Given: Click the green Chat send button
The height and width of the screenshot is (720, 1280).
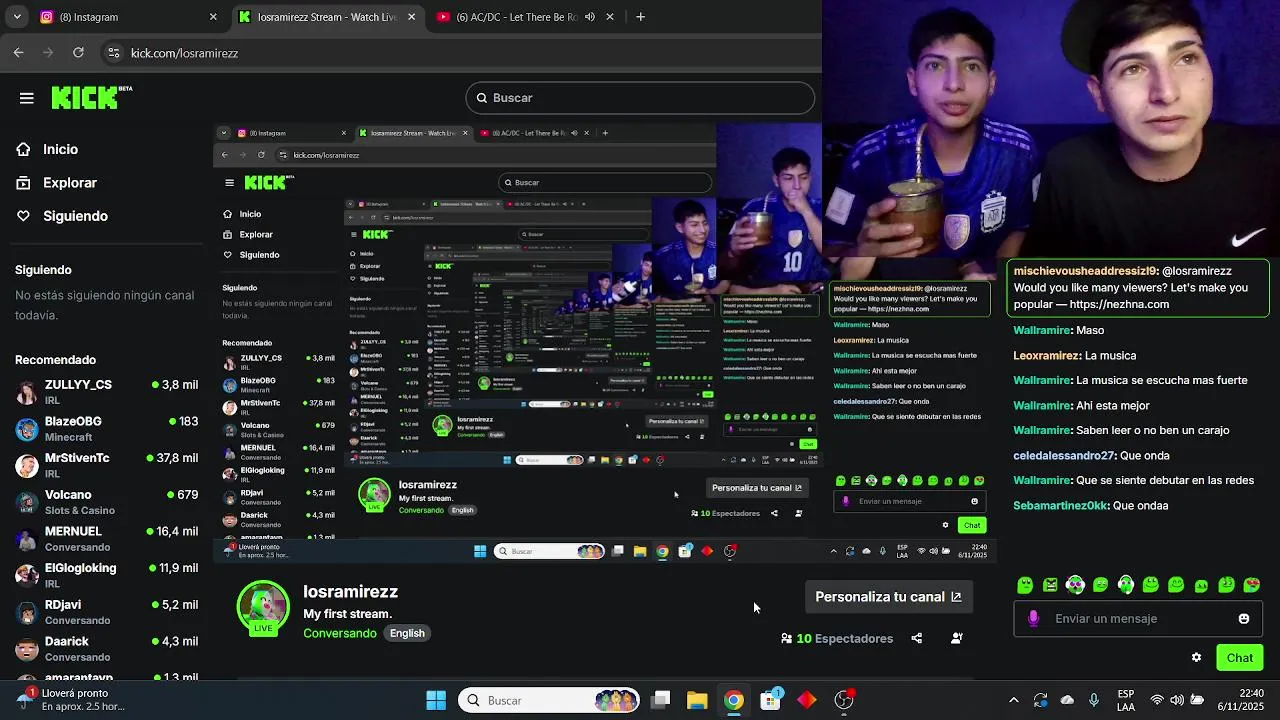Looking at the screenshot, I should pyautogui.click(x=1239, y=657).
